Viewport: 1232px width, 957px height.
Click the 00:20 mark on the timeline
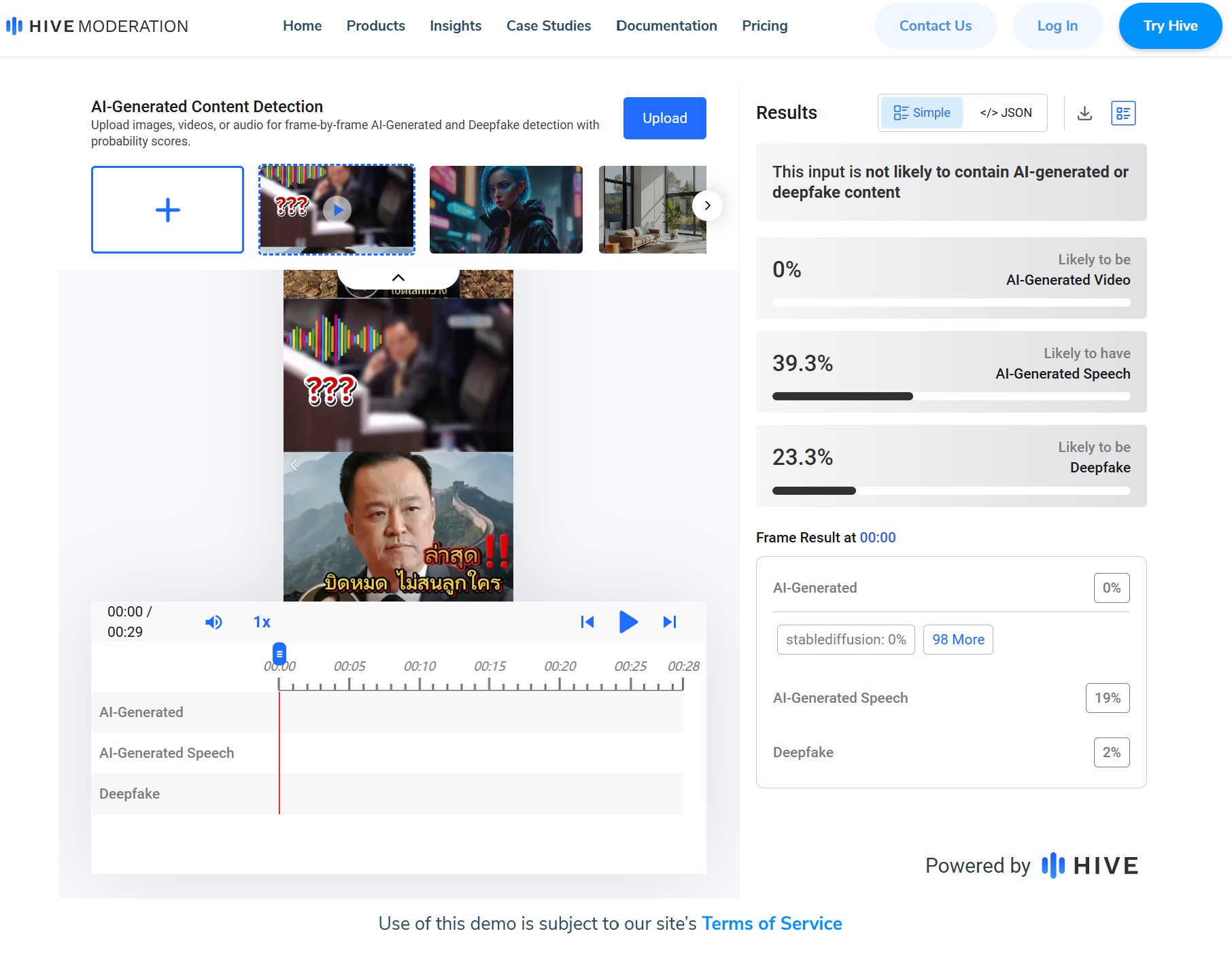click(560, 667)
